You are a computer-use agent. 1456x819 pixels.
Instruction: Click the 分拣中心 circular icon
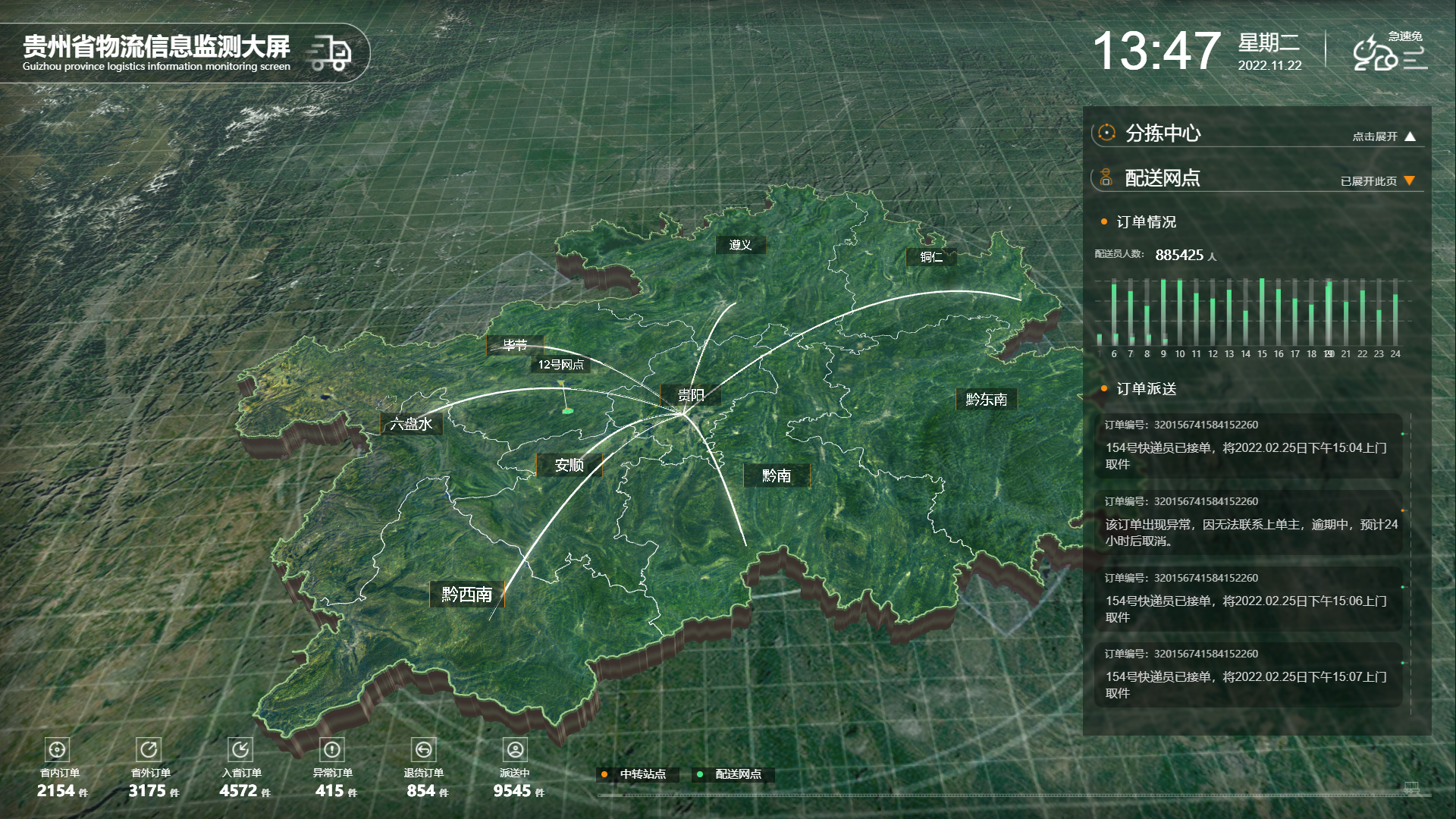pos(1106,133)
